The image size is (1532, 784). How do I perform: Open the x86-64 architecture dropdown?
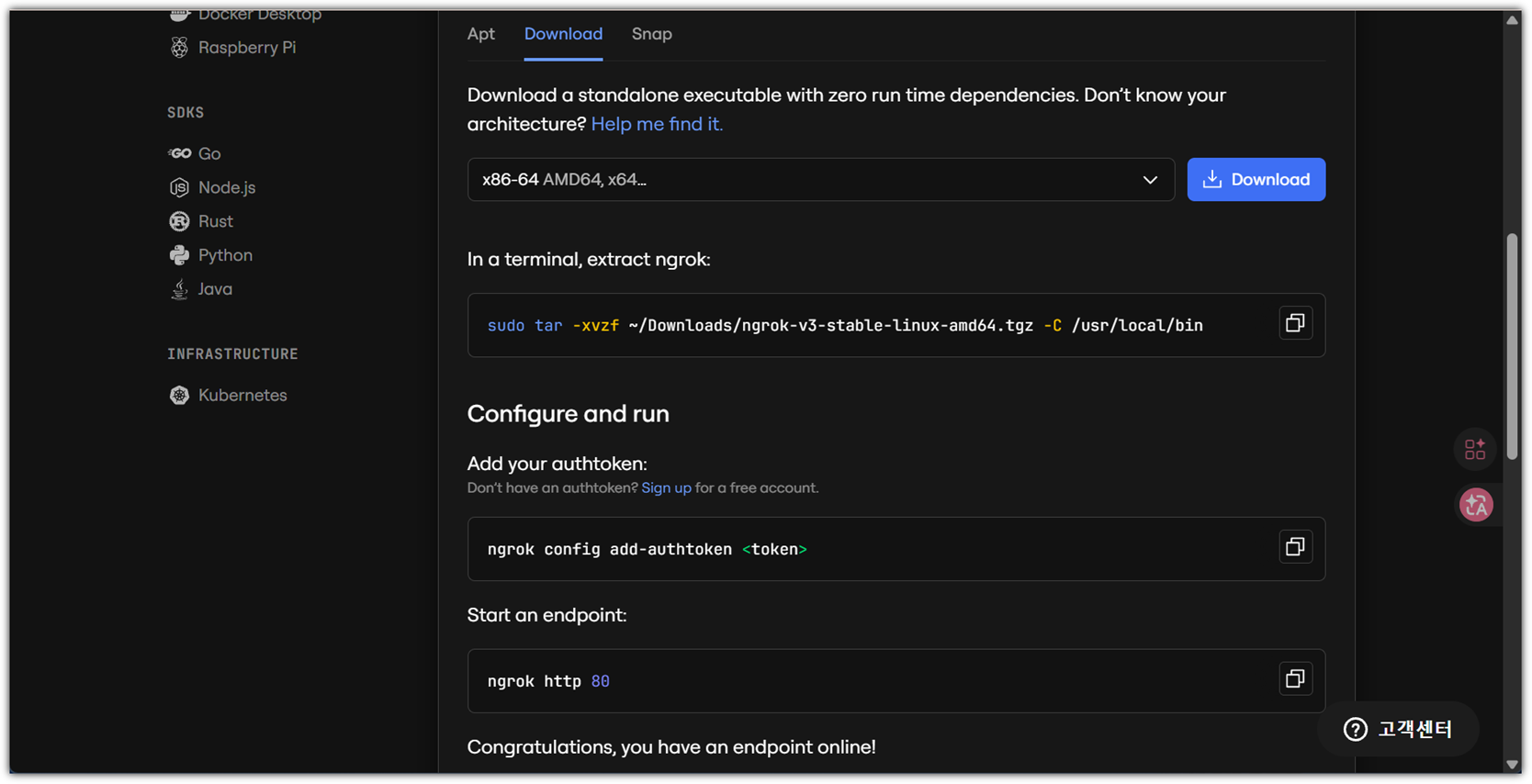(821, 180)
